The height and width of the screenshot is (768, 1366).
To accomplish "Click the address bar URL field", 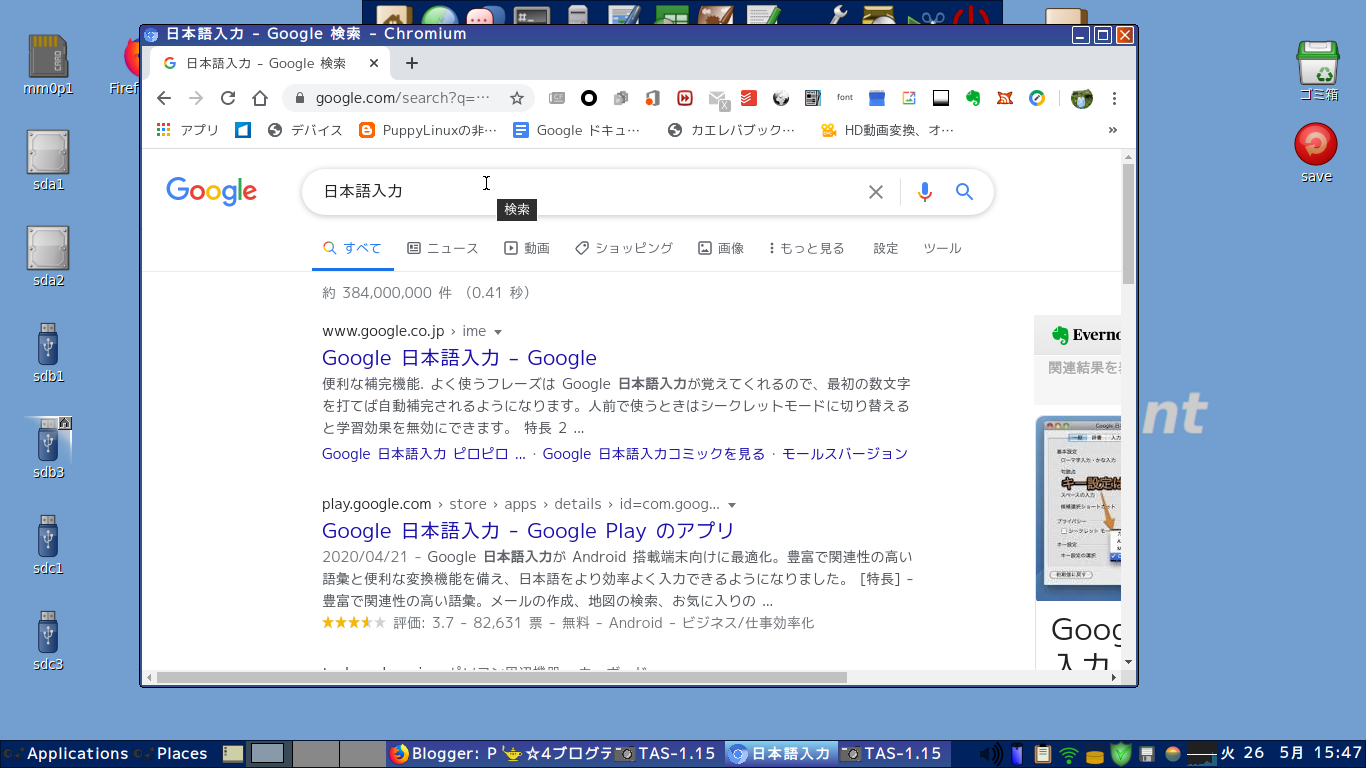I will click(402, 98).
